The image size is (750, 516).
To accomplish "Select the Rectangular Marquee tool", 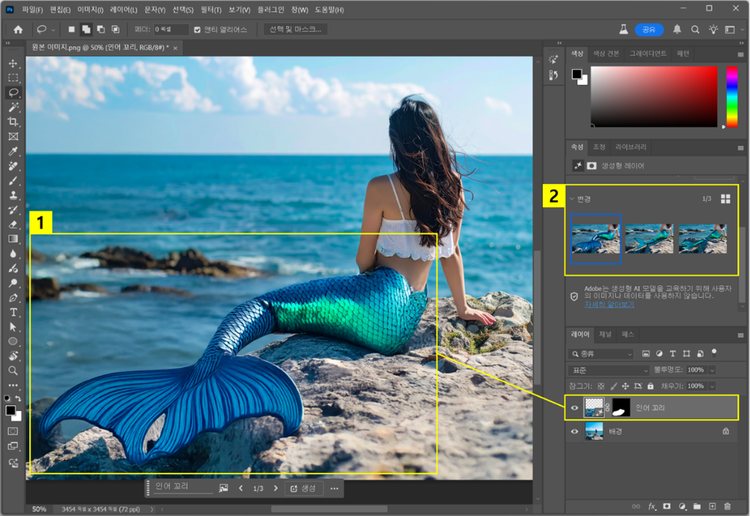I will point(13,77).
